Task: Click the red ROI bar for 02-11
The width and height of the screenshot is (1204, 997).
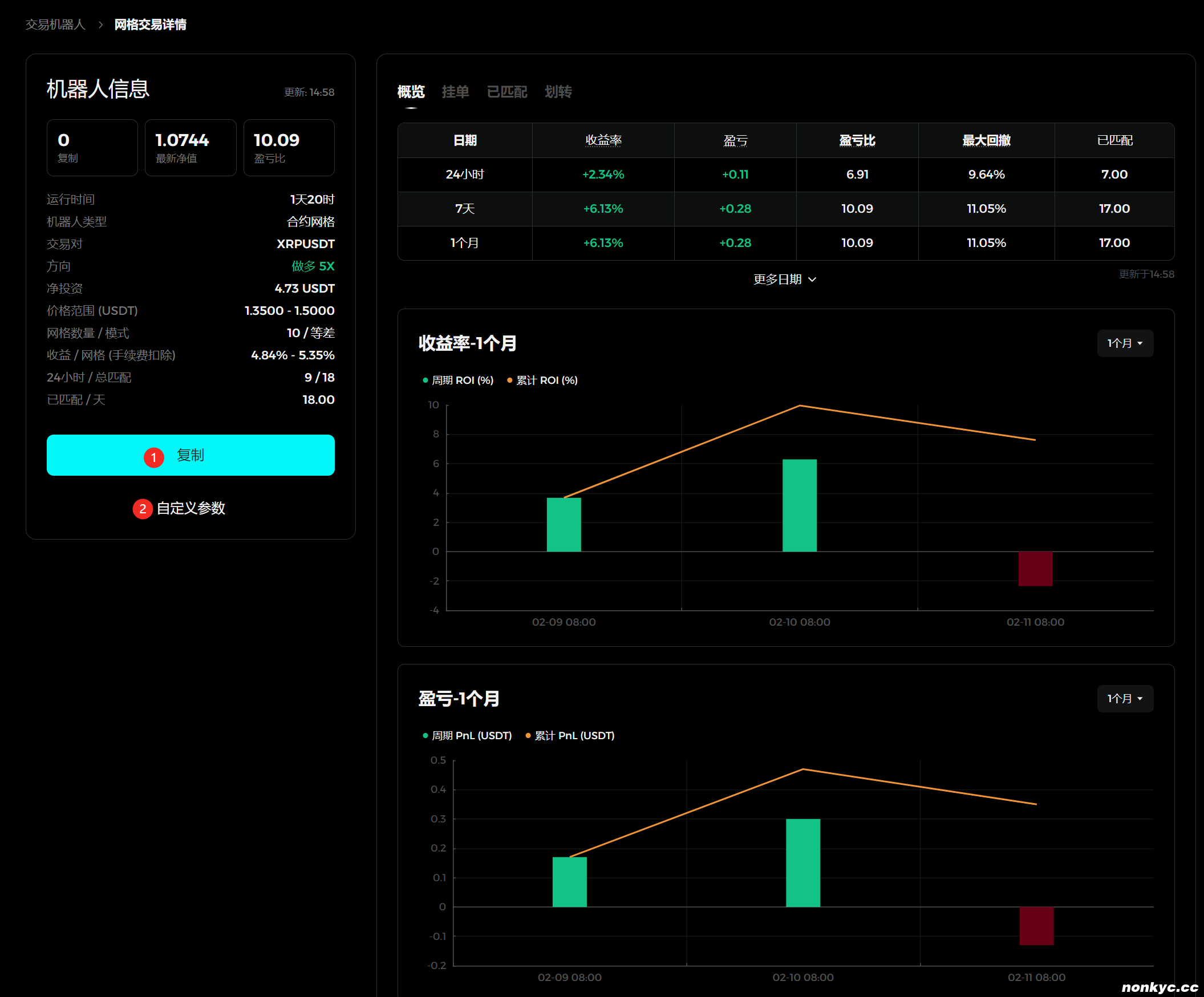Action: coord(1035,569)
